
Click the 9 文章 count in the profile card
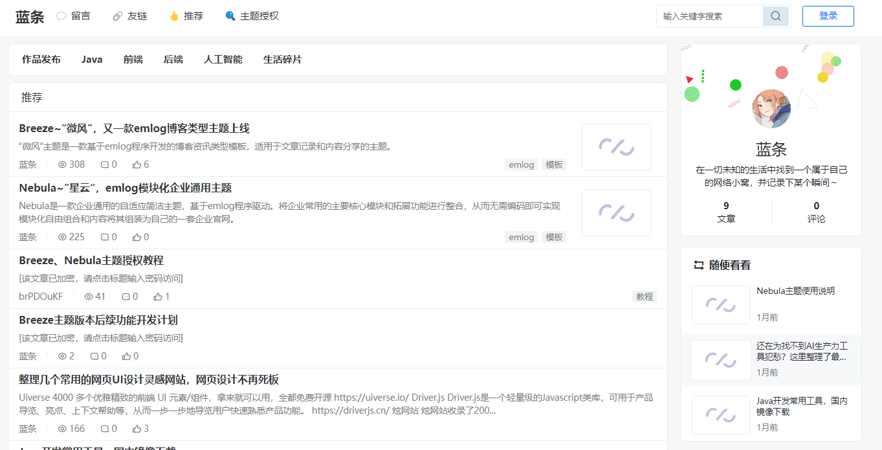(x=726, y=212)
